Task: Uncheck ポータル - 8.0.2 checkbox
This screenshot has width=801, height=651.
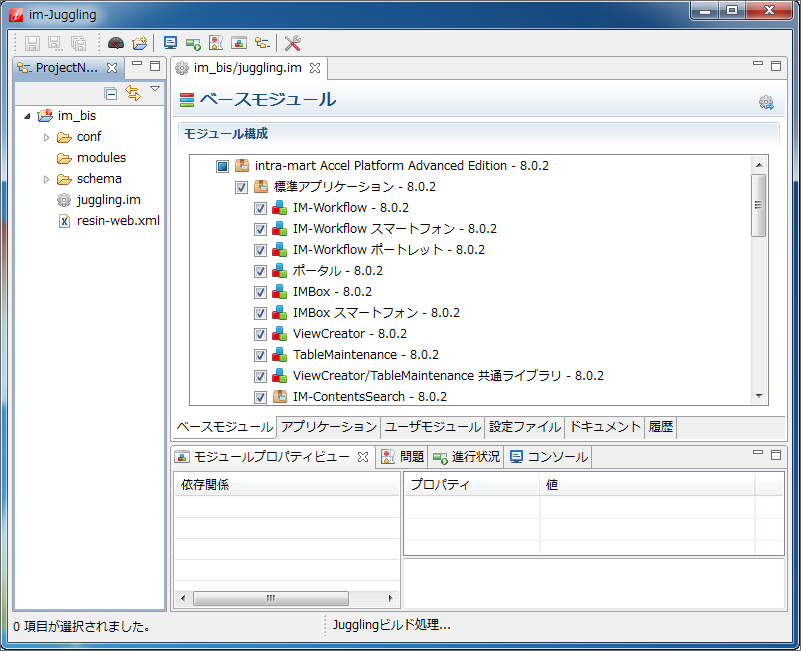Action: pyautogui.click(x=260, y=271)
